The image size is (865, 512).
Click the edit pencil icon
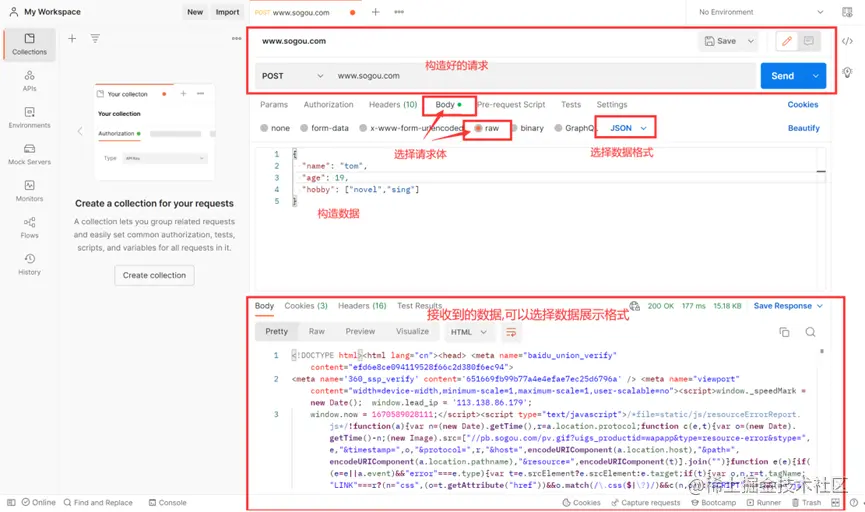tap(787, 41)
